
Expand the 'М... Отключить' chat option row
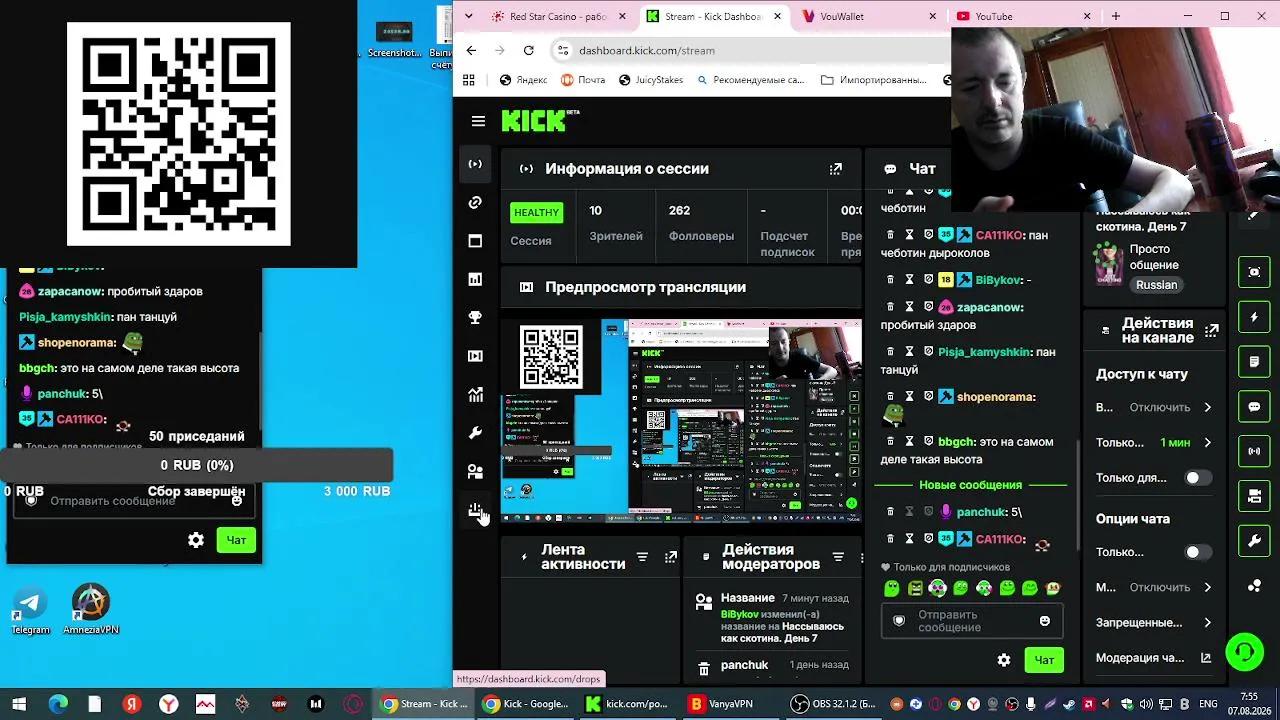(1156, 587)
